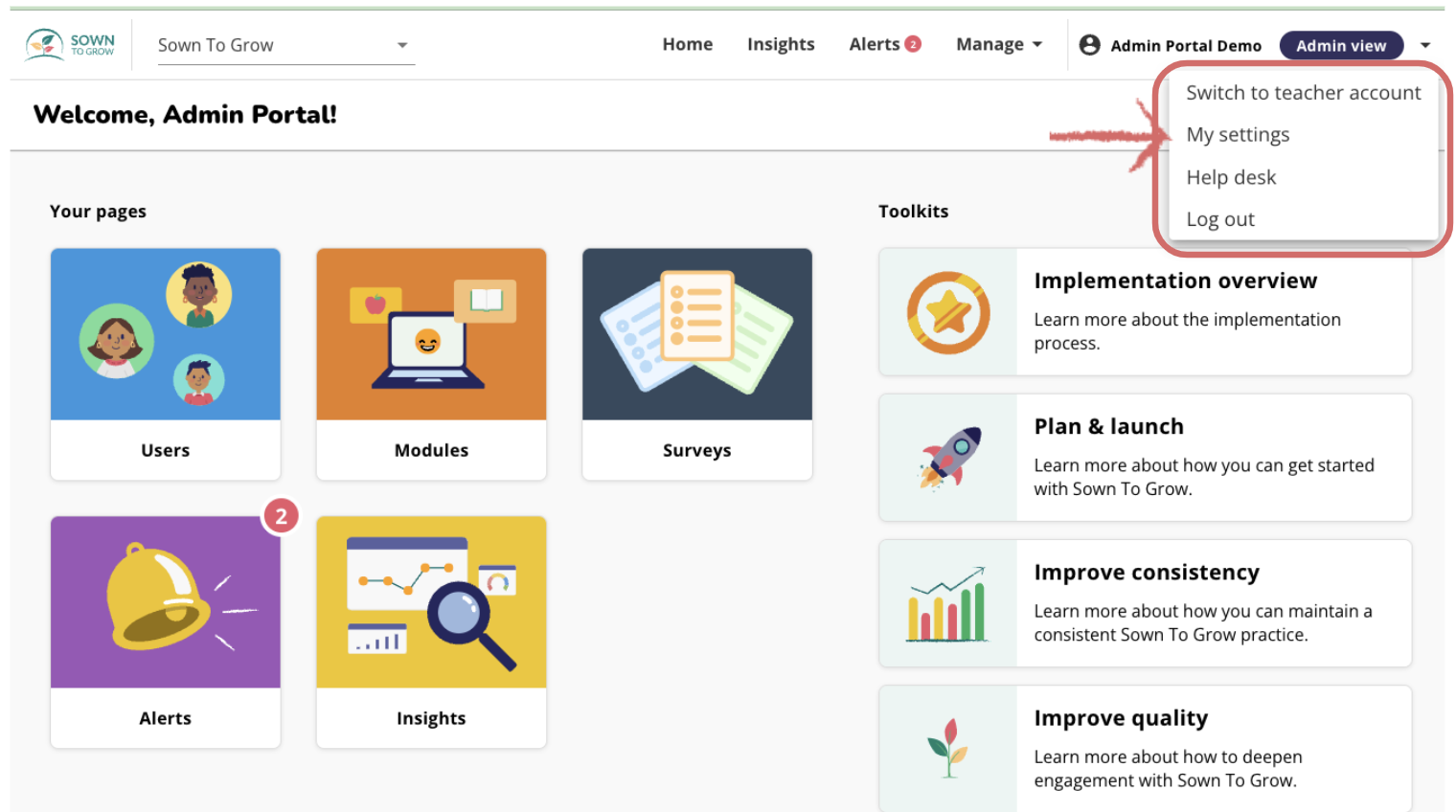Click the sprout Improve quality icon
The height and width of the screenshot is (812, 1456).
[948, 748]
